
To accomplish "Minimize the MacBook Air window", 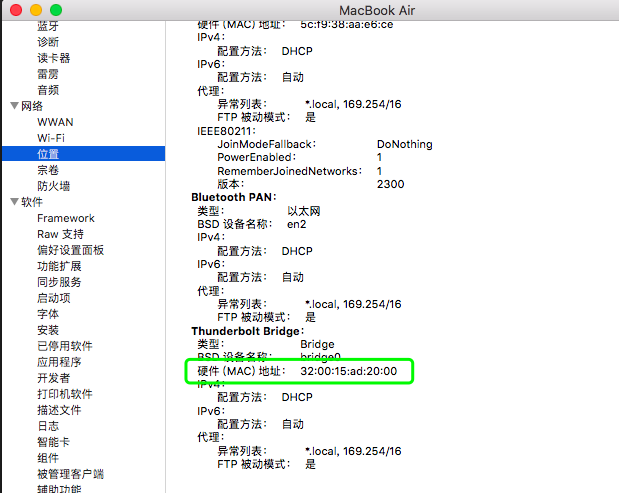I will (36, 10).
